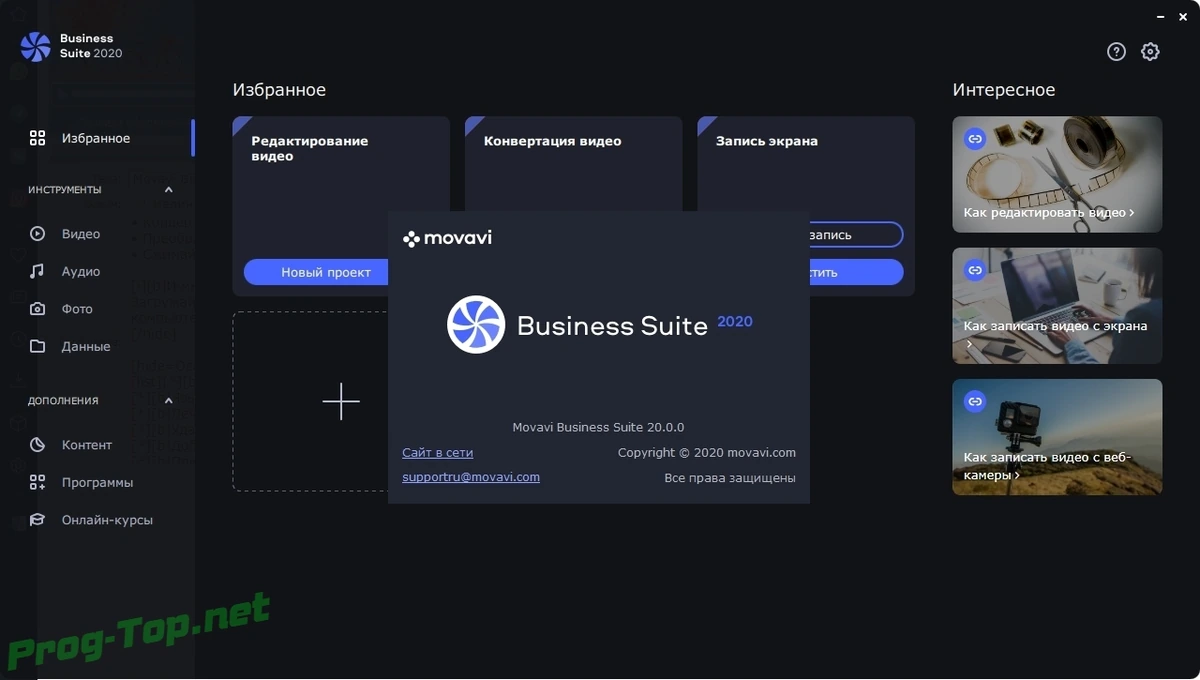This screenshot has width=1200, height=680.
Task: Click link icon on Как редактировать видео card
Action: tap(975, 139)
